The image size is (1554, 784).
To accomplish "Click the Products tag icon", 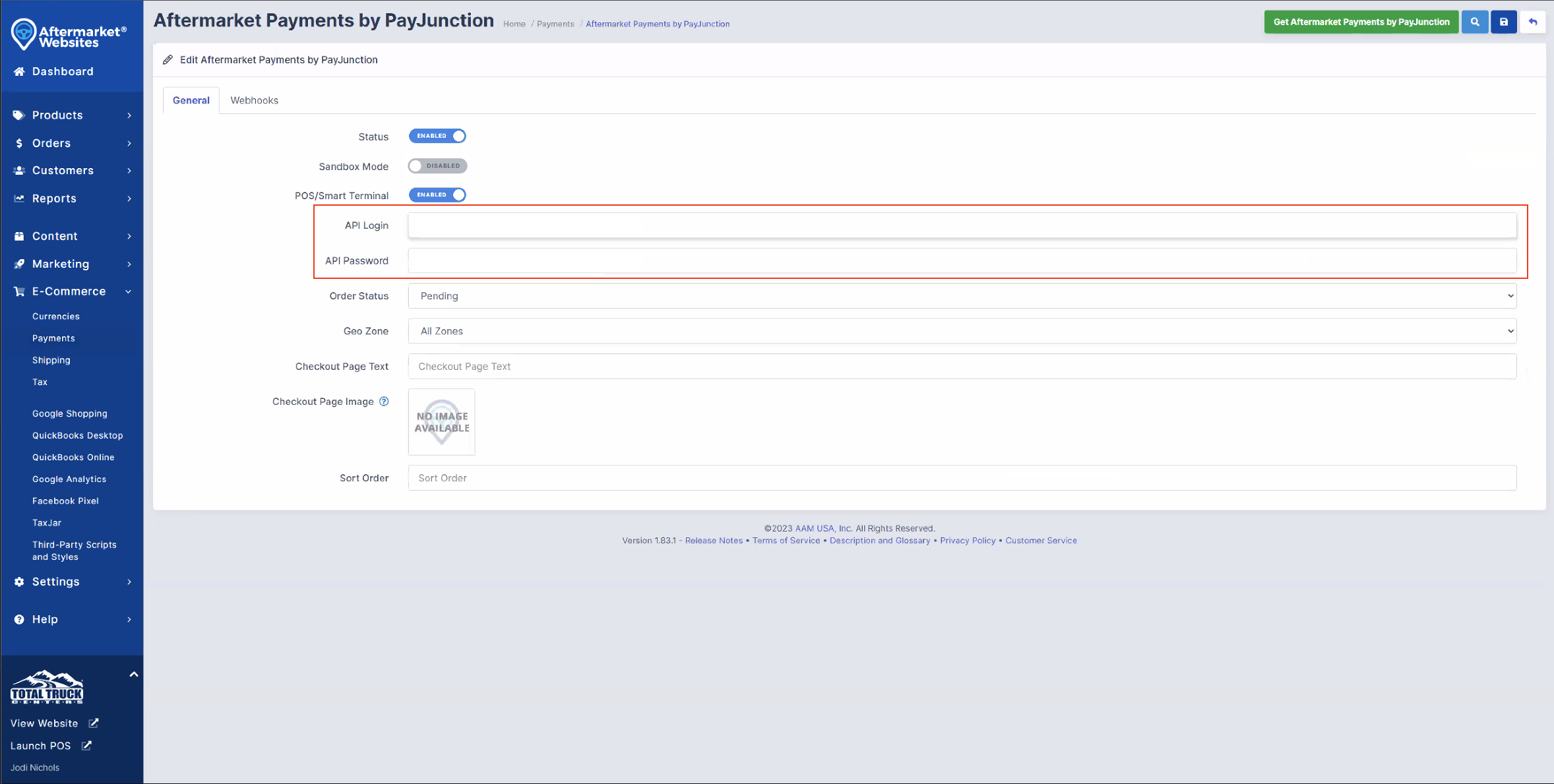I will 18,115.
